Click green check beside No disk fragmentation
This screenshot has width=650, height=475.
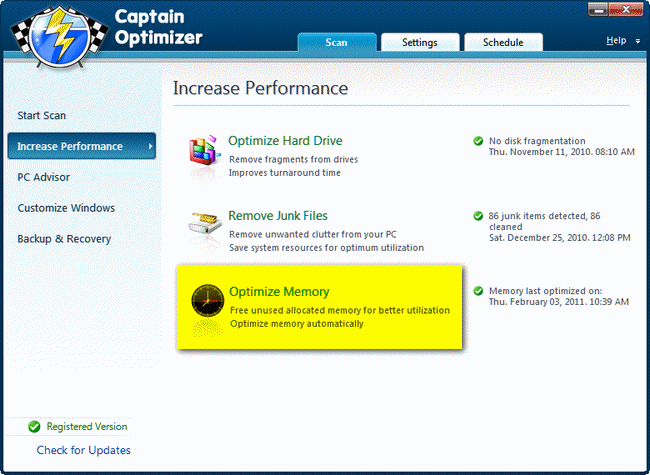pos(478,141)
